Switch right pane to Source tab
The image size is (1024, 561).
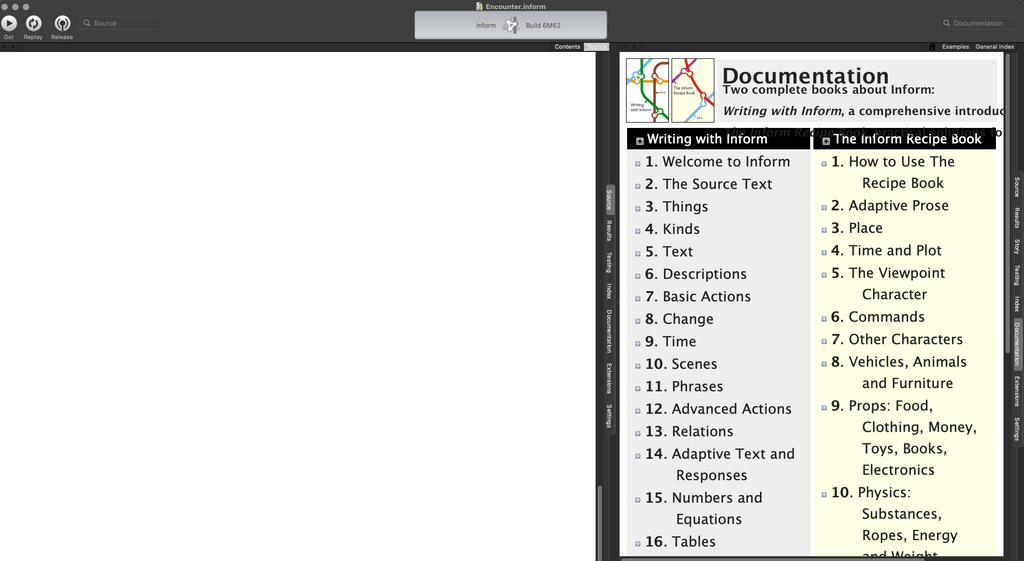click(x=1017, y=187)
